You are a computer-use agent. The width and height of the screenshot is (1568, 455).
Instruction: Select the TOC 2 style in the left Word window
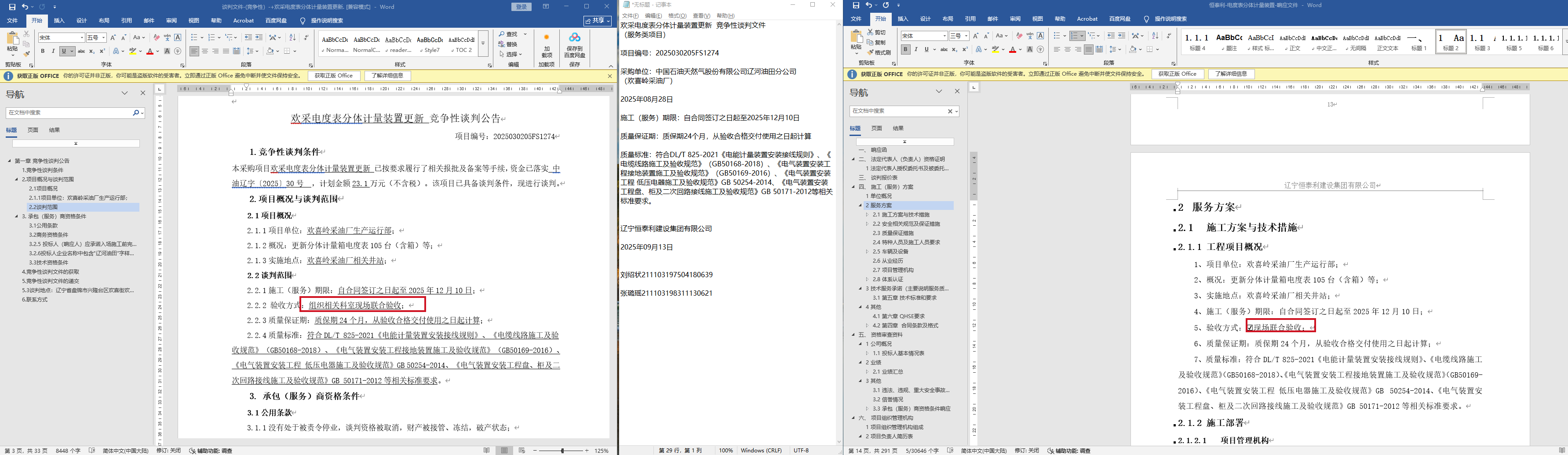[x=461, y=44]
